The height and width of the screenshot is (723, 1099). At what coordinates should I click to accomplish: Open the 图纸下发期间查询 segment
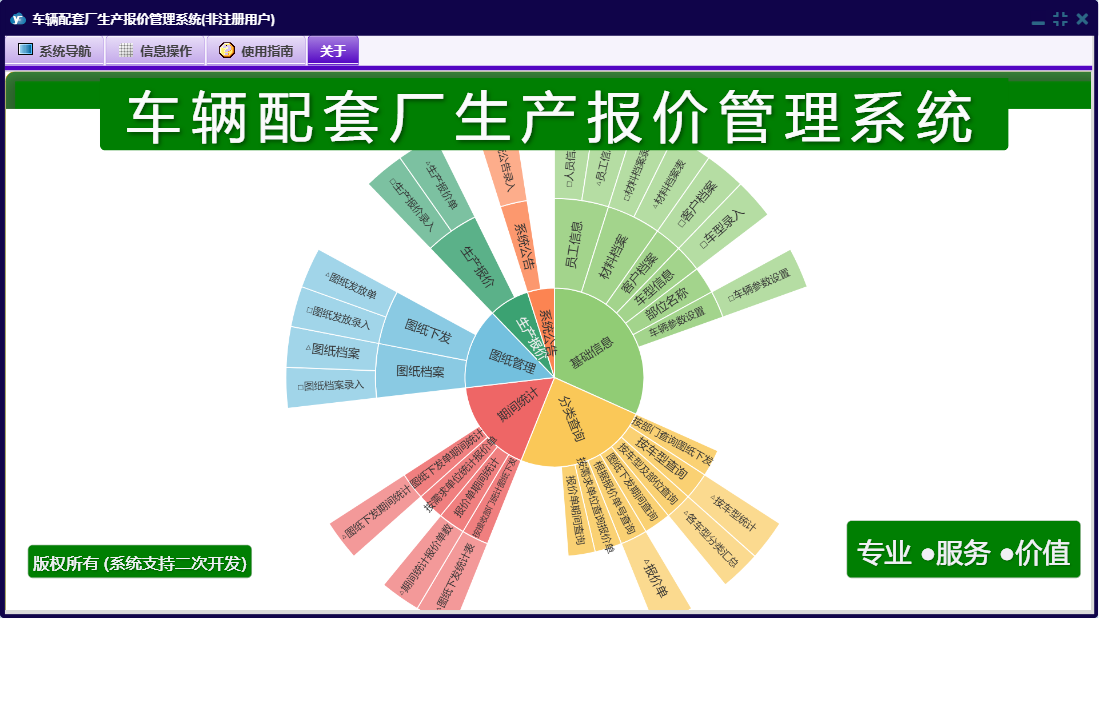click(634, 487)
